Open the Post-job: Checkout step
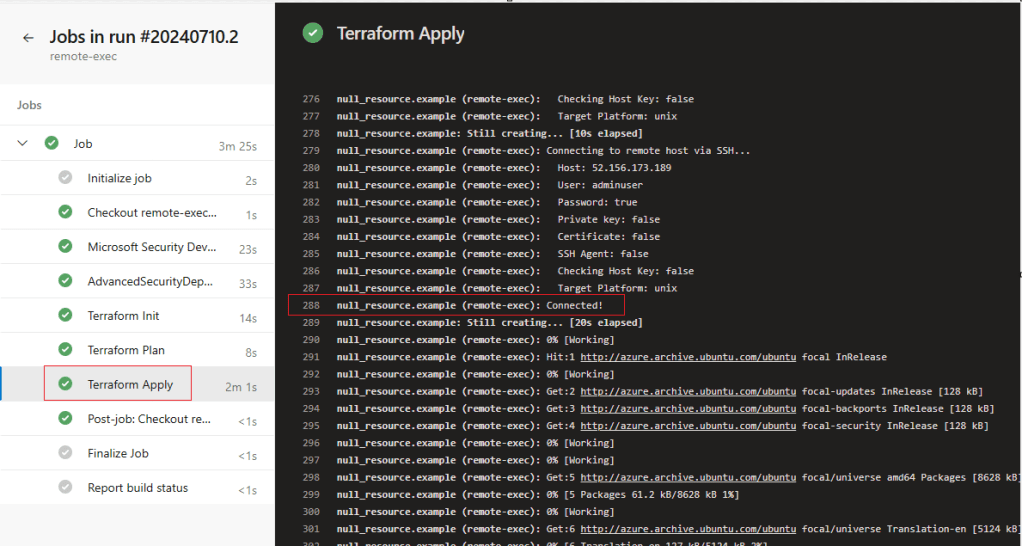 click(149, 419)
